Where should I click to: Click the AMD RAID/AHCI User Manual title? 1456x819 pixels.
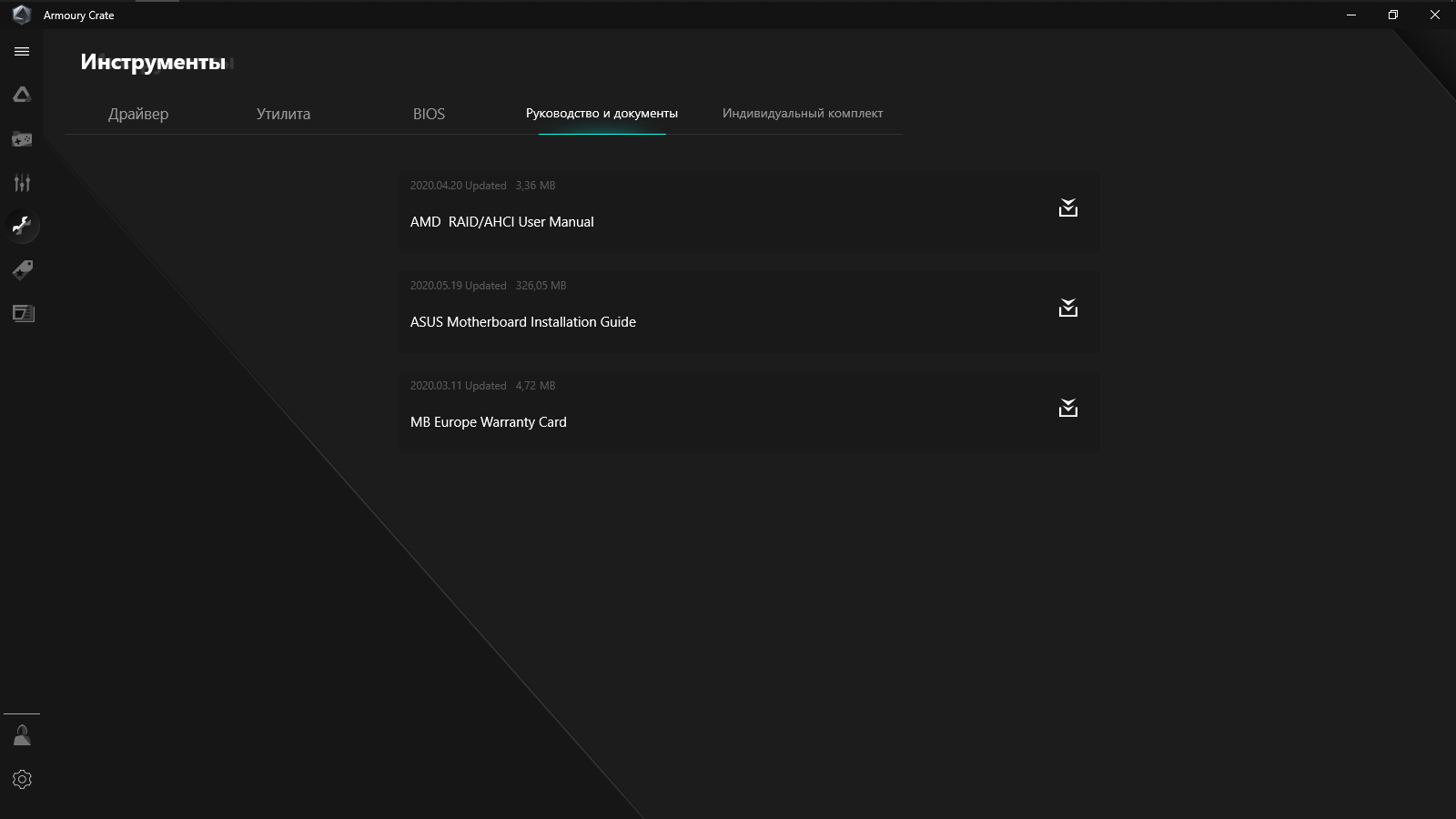coord(501,222)
